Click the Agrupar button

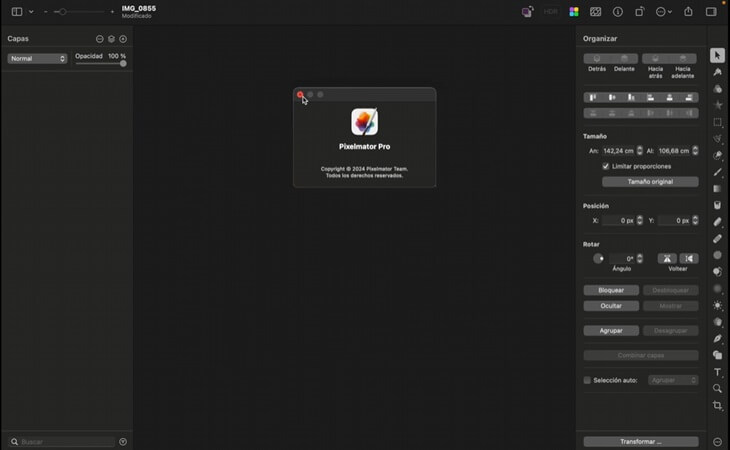pyautogui.click(x=611, y=330)
